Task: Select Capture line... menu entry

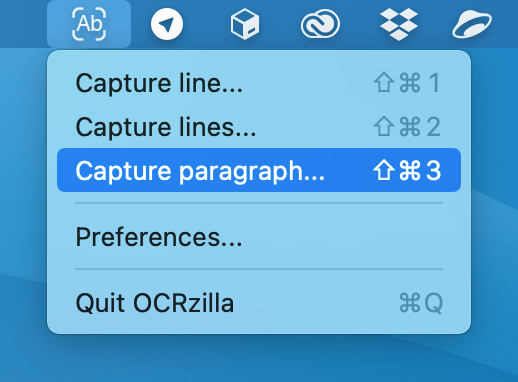Action: [x=259, y=83]
